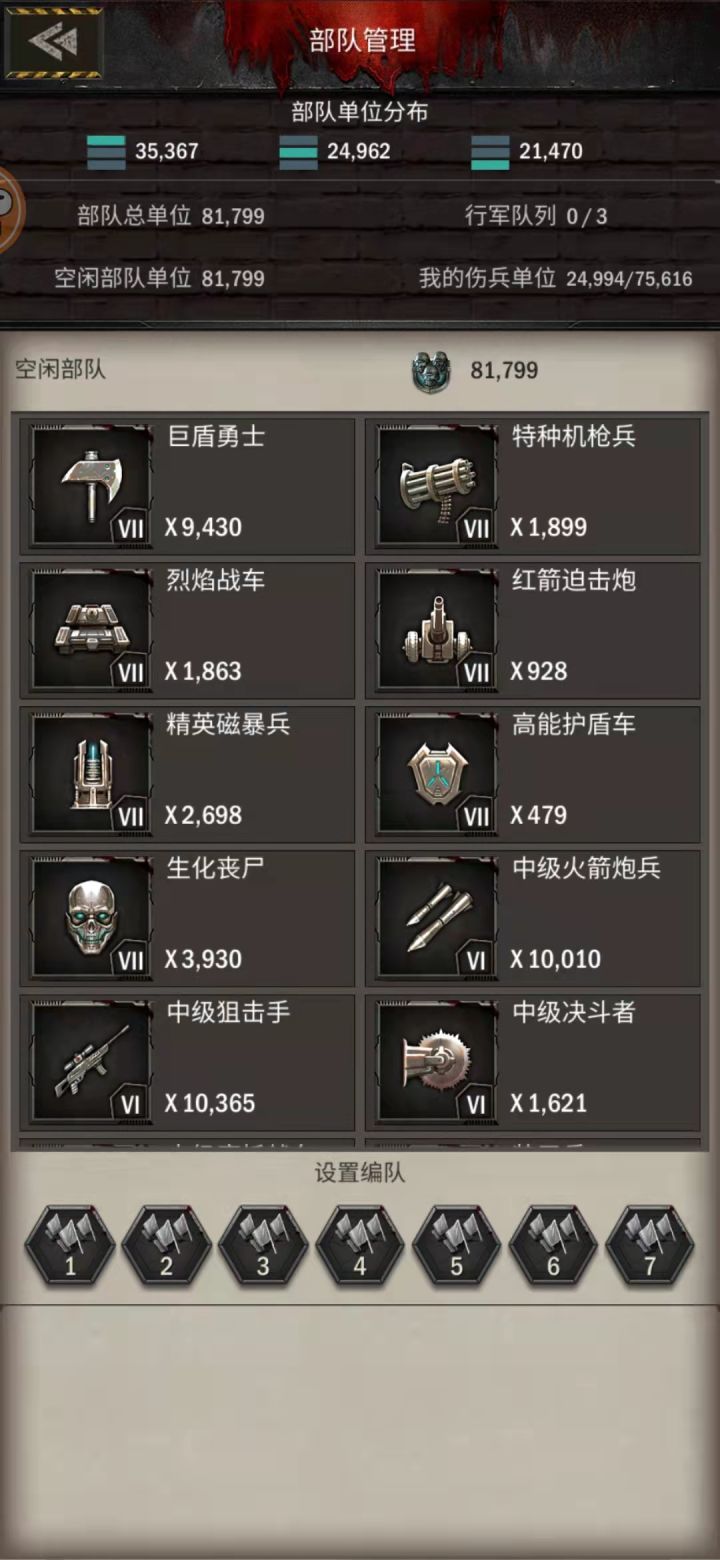Tap the back-row troop distribution bar 21,470
This screenshot has height=1560, width=720.
pos(490,152)
